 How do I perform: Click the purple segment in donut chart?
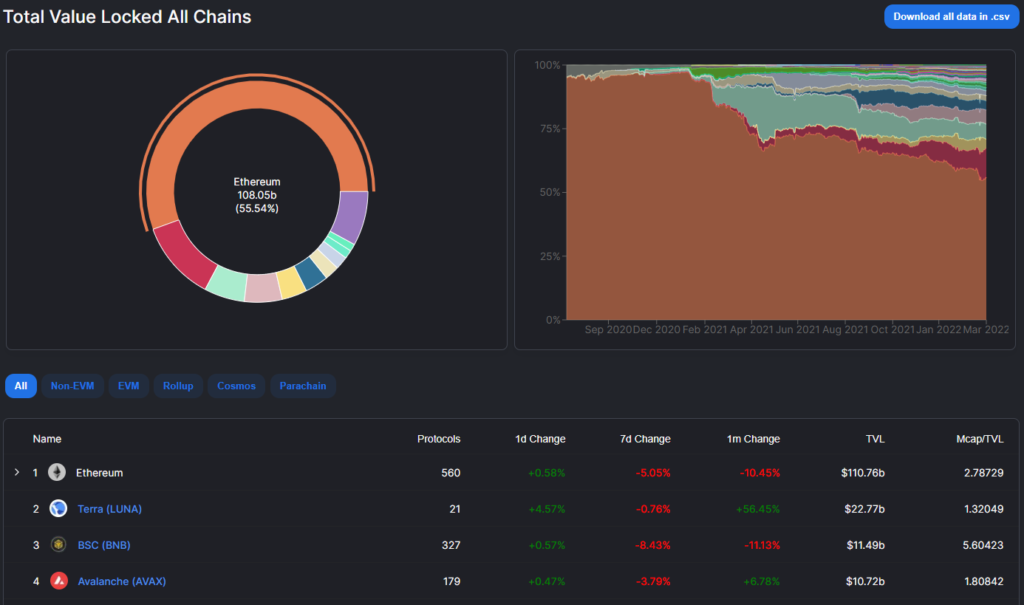coord(351,215)
